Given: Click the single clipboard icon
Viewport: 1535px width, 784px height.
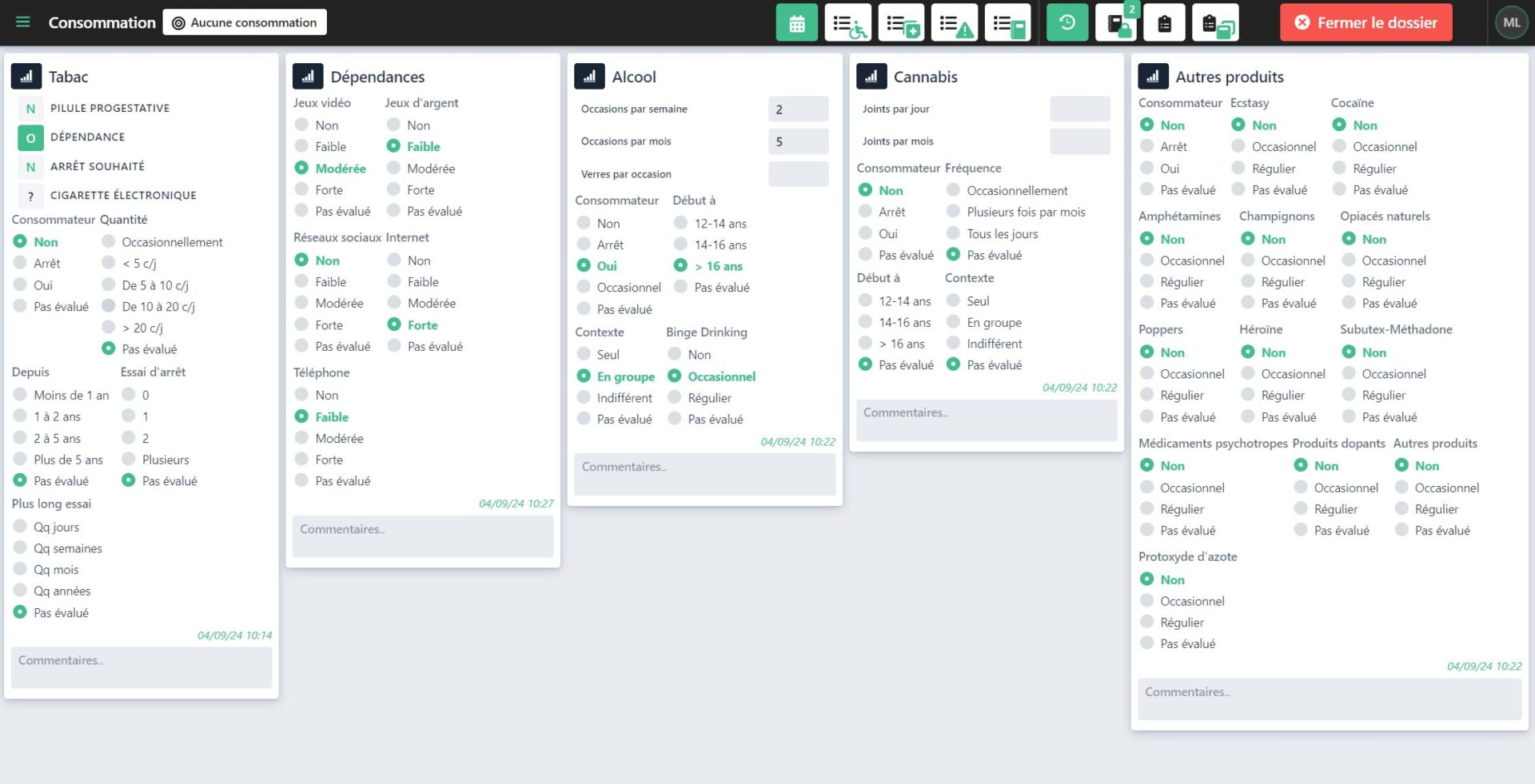Looking at the screenshot, I should pos(1164,23).
